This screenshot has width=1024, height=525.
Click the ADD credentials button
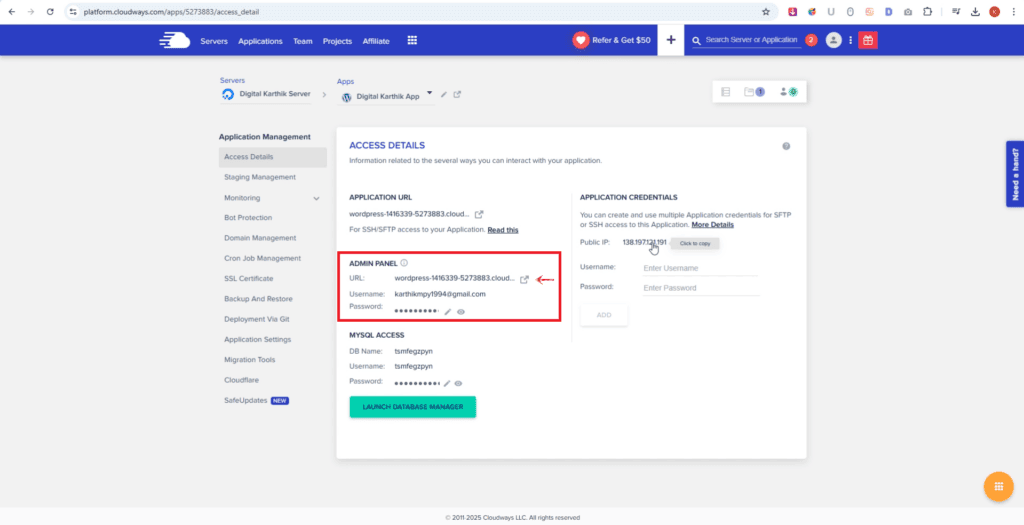[x=604, y=315]
